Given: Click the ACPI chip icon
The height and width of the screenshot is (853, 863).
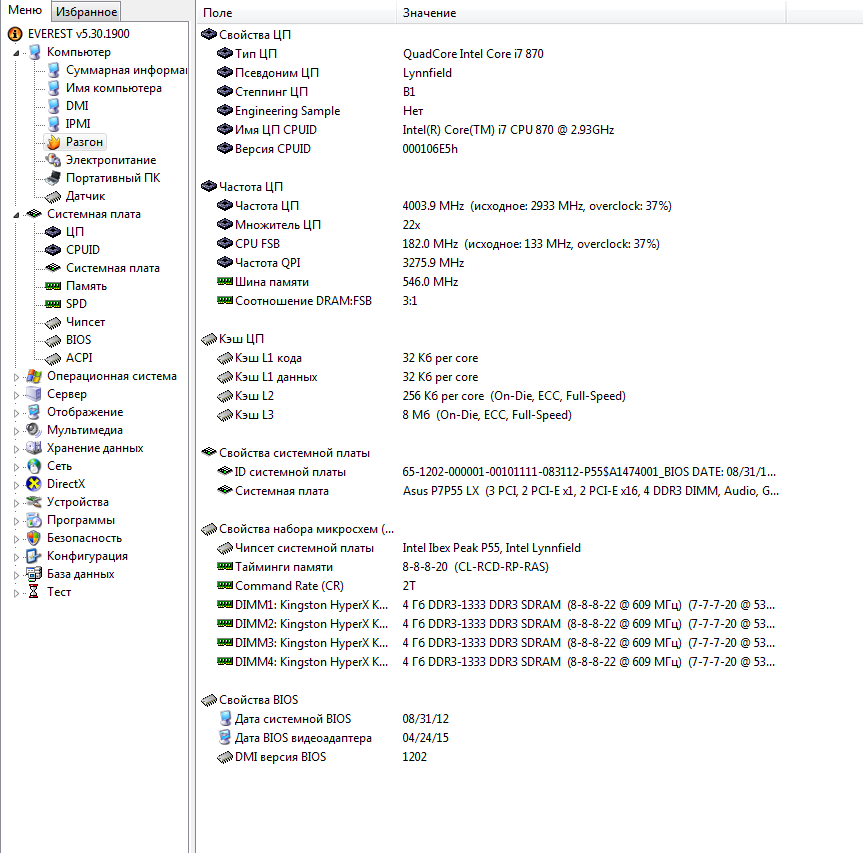Looking at the screenshot, I should [53, 359].
